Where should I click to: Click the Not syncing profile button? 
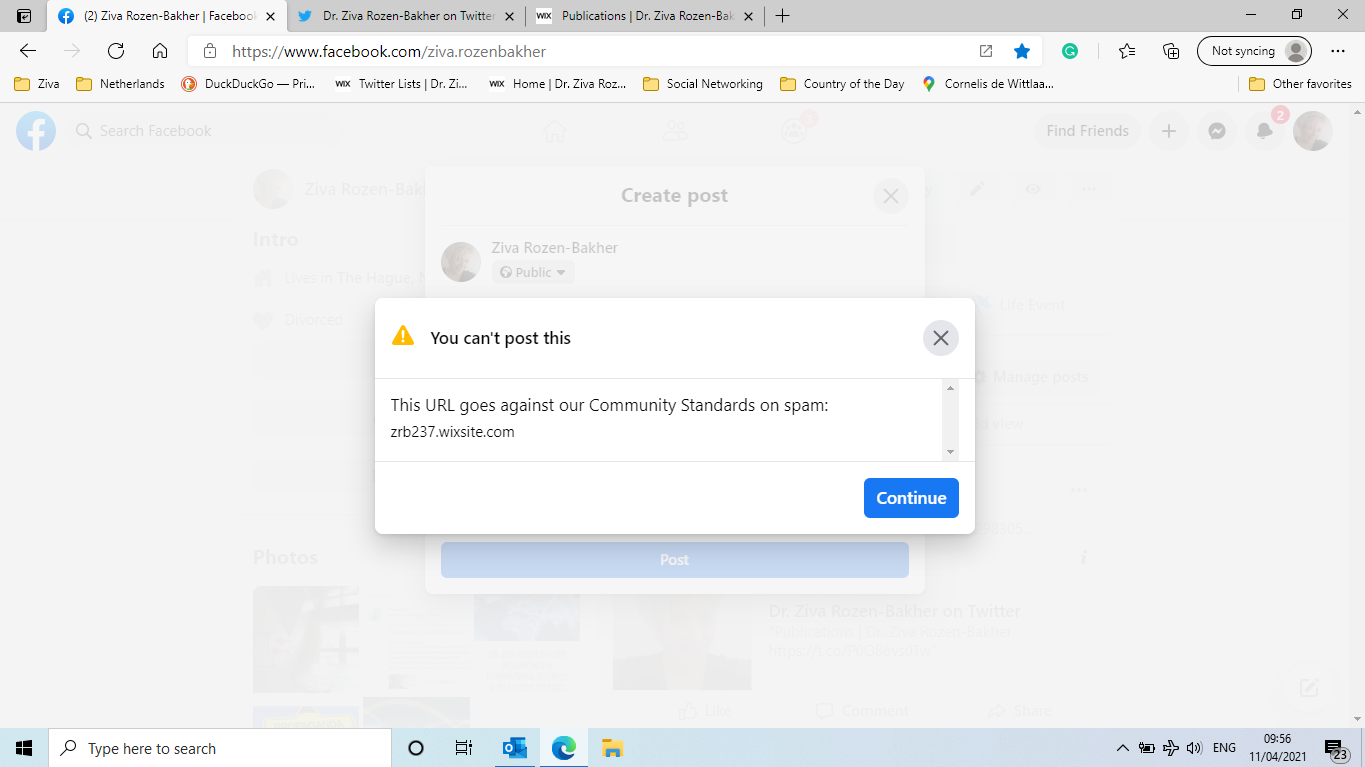[1254, 51]
